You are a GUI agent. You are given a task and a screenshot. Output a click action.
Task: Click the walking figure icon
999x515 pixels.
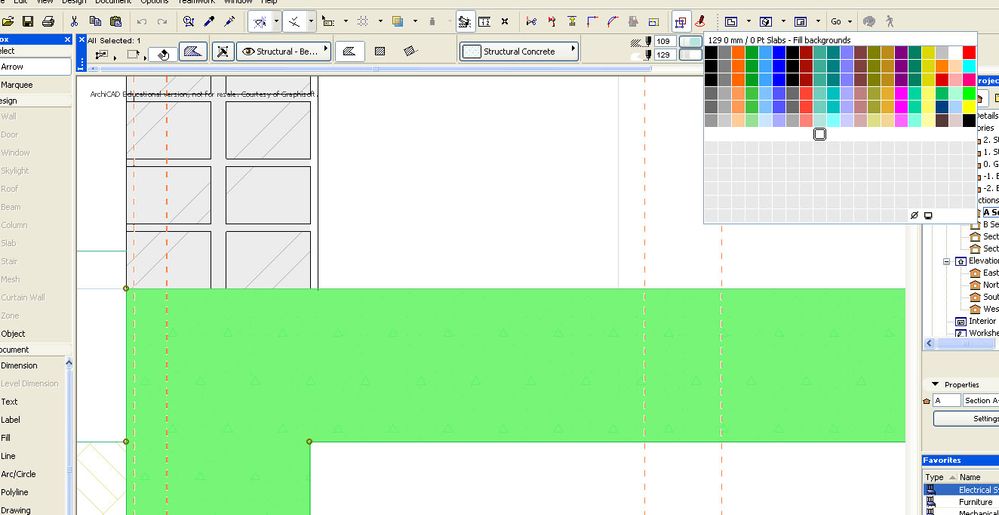click(x=889, y=22)
